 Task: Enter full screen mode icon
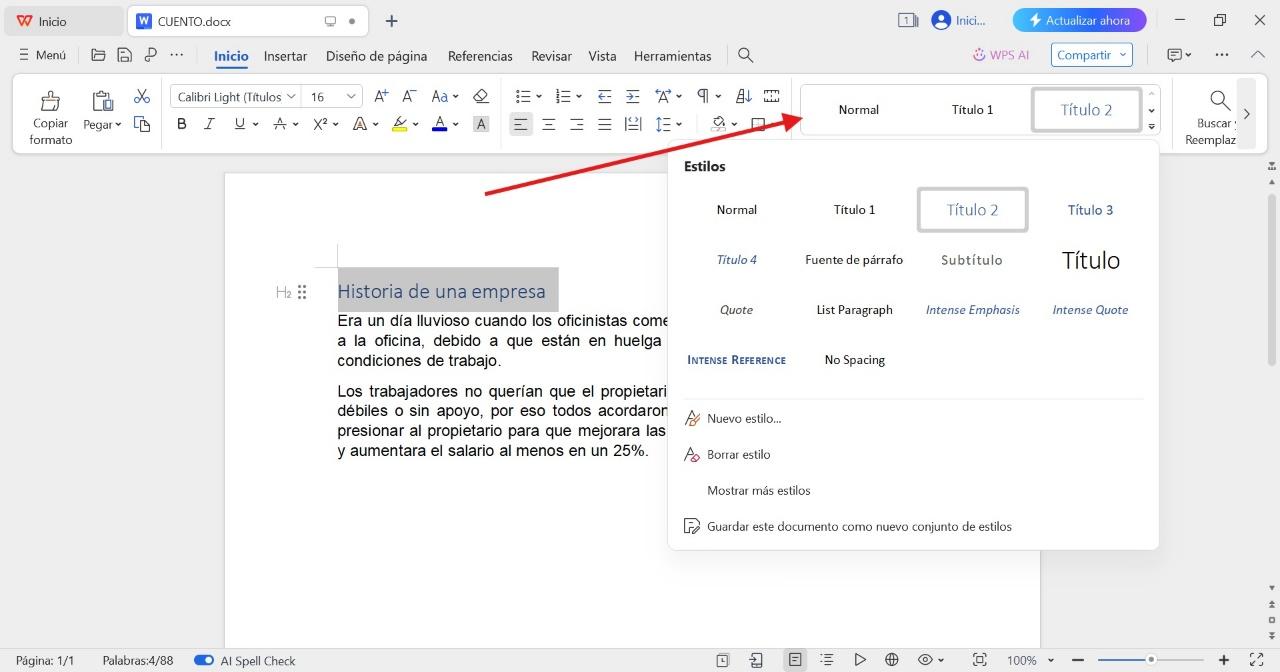(1257, 660)
